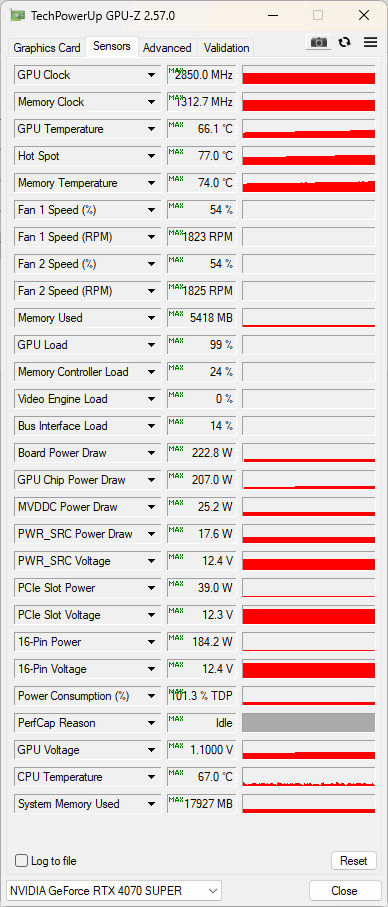The width and height of the screenshot is (388, 907).
Task: Click the 1312.7 MHz Memory Clock value
Action: tap(201, 102)
